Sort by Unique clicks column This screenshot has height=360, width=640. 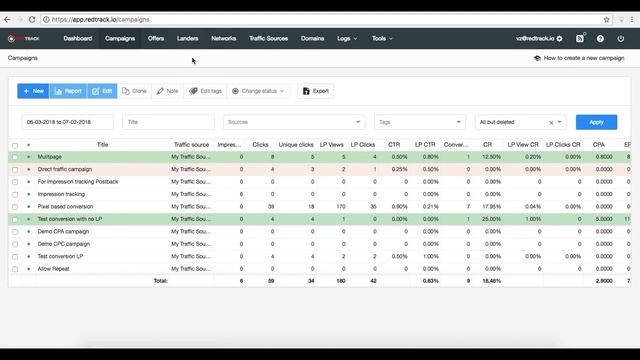pos(296,144)
